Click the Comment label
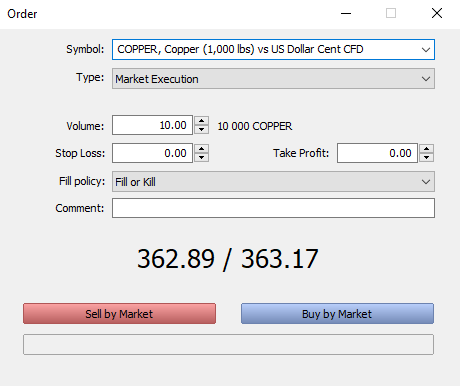 [80, 208]
